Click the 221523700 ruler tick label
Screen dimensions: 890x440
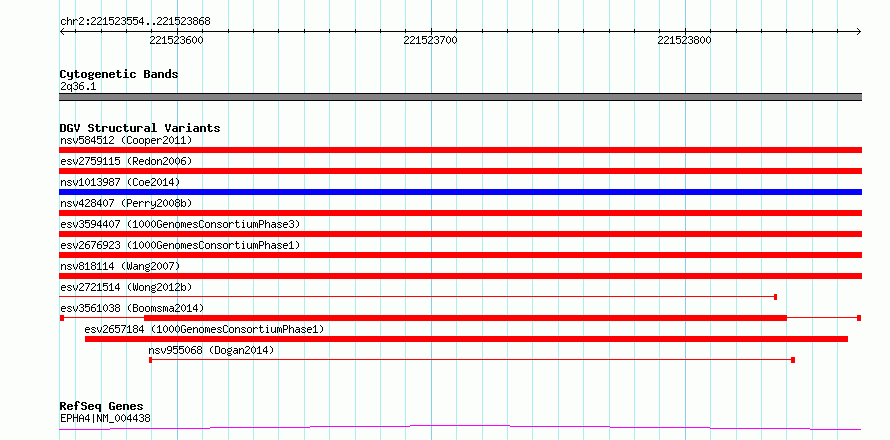pos(430,40)
